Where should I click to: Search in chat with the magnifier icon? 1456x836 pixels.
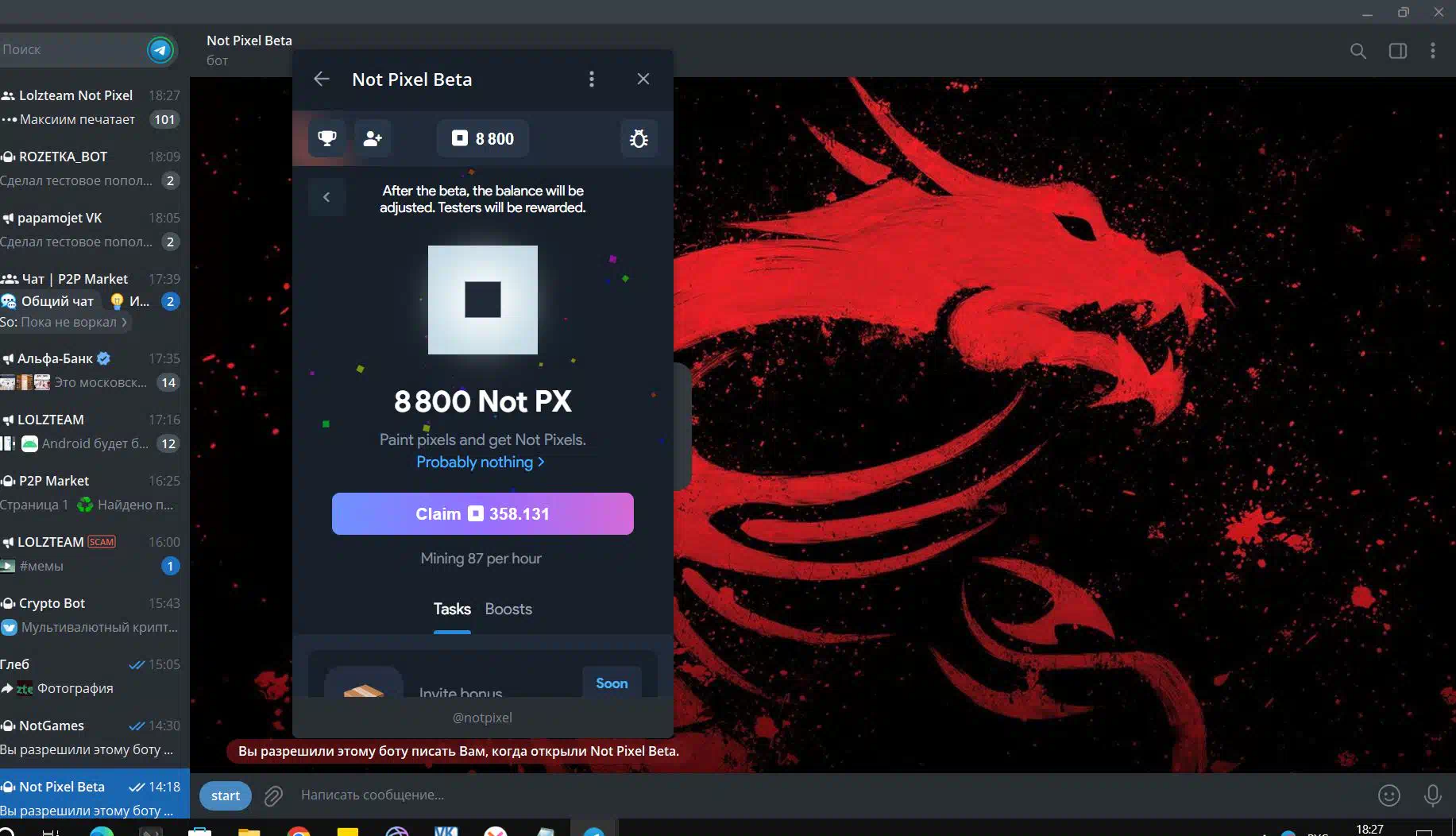[x=1358, y=51]
